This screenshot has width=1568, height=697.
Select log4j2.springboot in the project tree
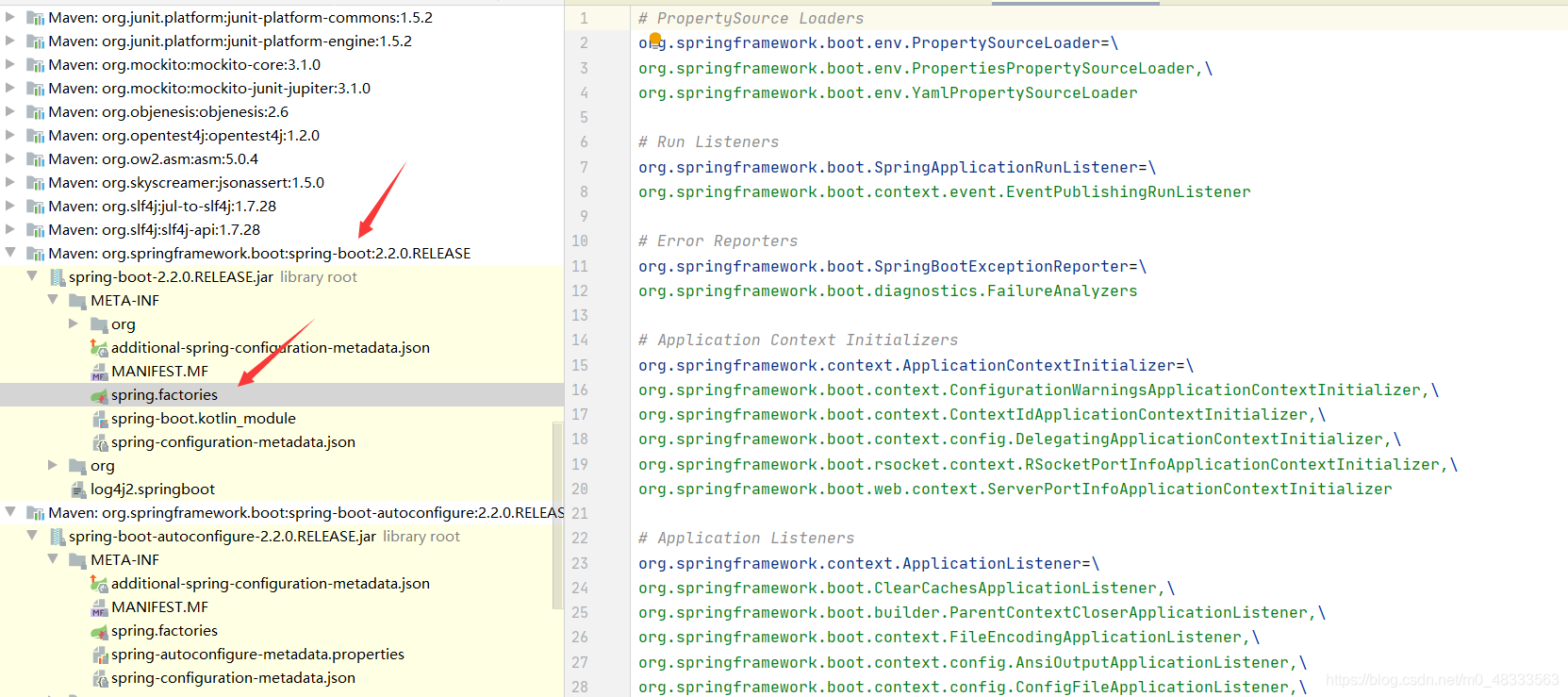point(282,489)
